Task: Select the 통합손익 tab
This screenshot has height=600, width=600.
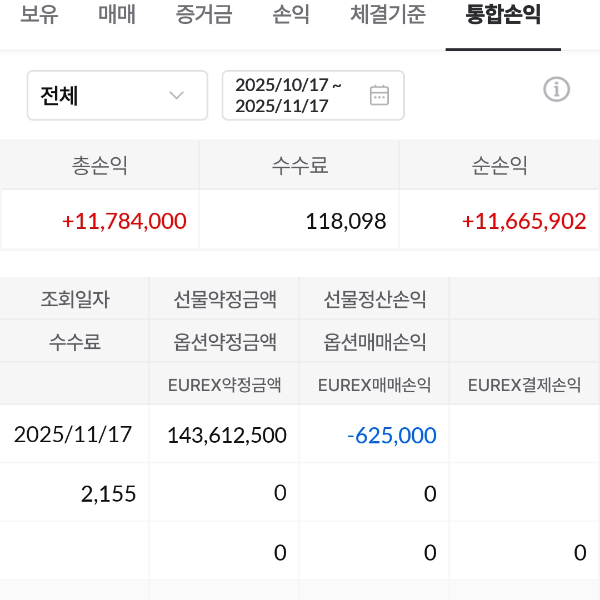Action: (503, 16)
